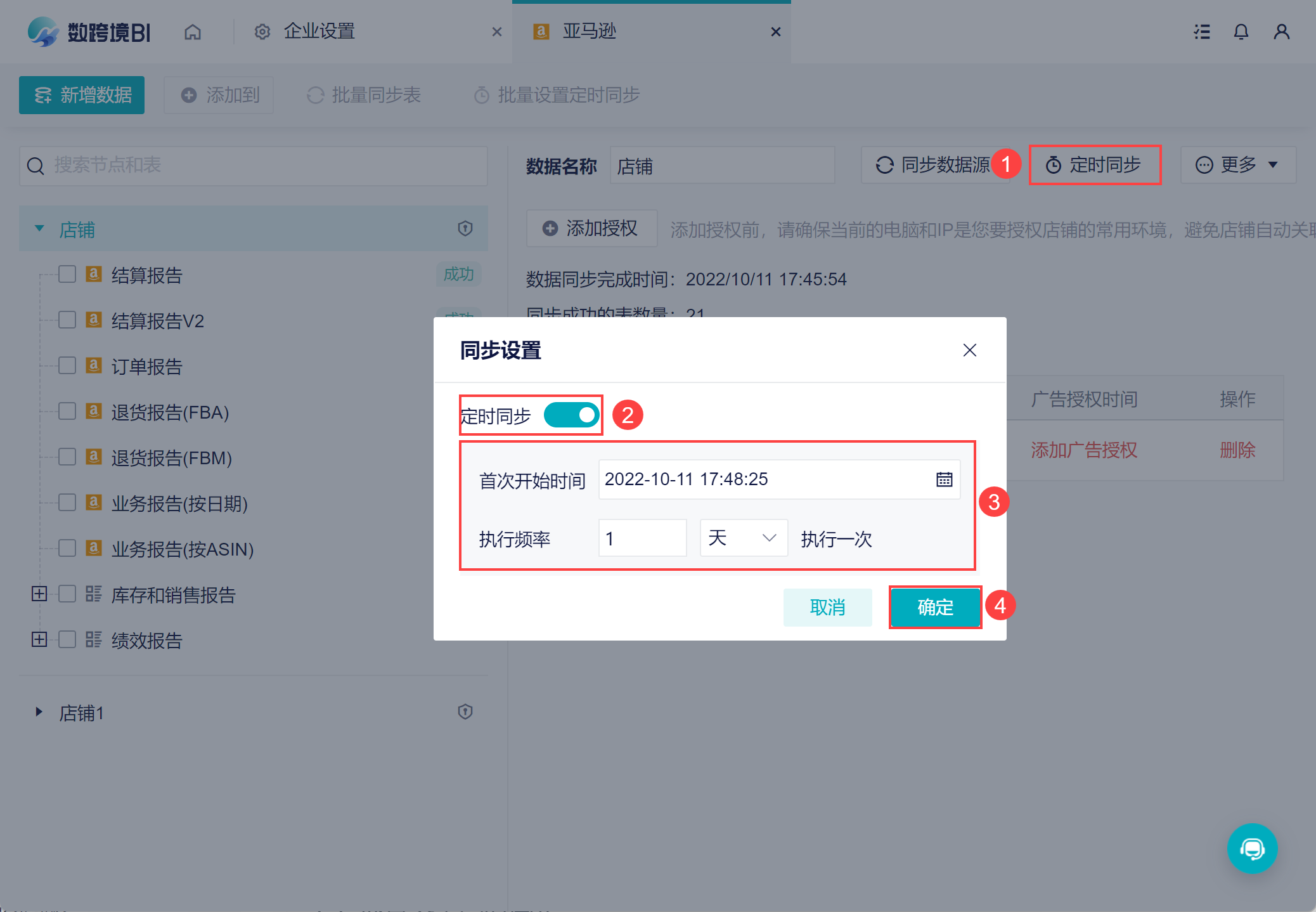The image size is (1316, 912).
Task: Open the customer service chat bubble
Action: click(x=1252, y=848)
